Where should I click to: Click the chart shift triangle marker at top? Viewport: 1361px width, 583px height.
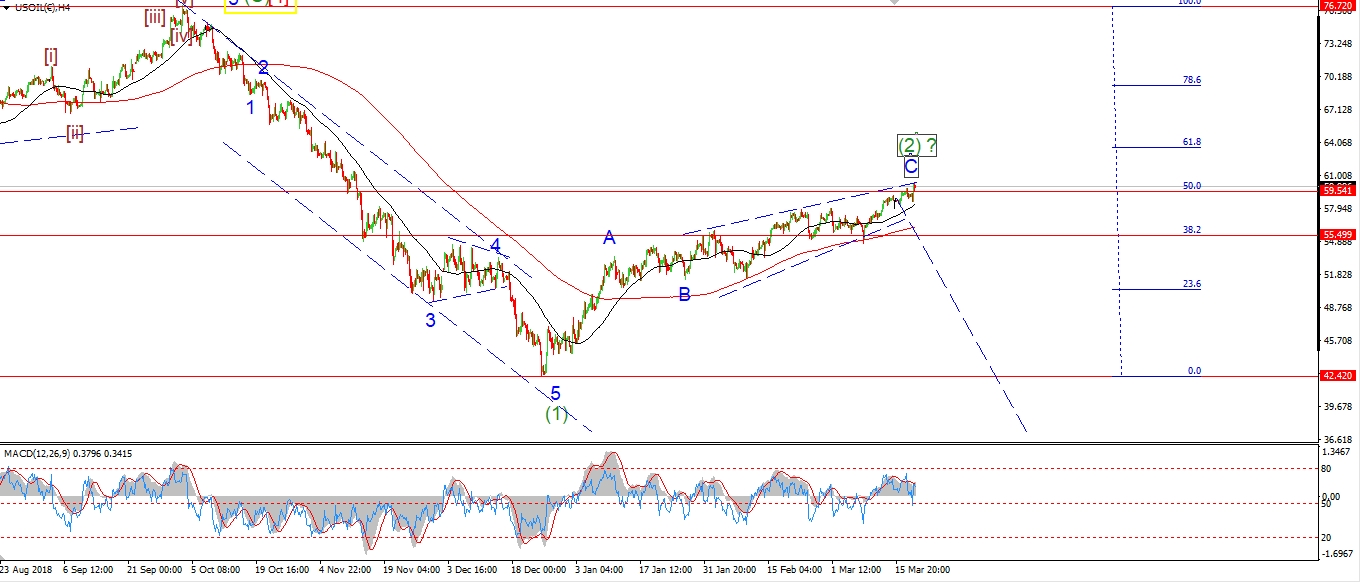pos(892,3)
